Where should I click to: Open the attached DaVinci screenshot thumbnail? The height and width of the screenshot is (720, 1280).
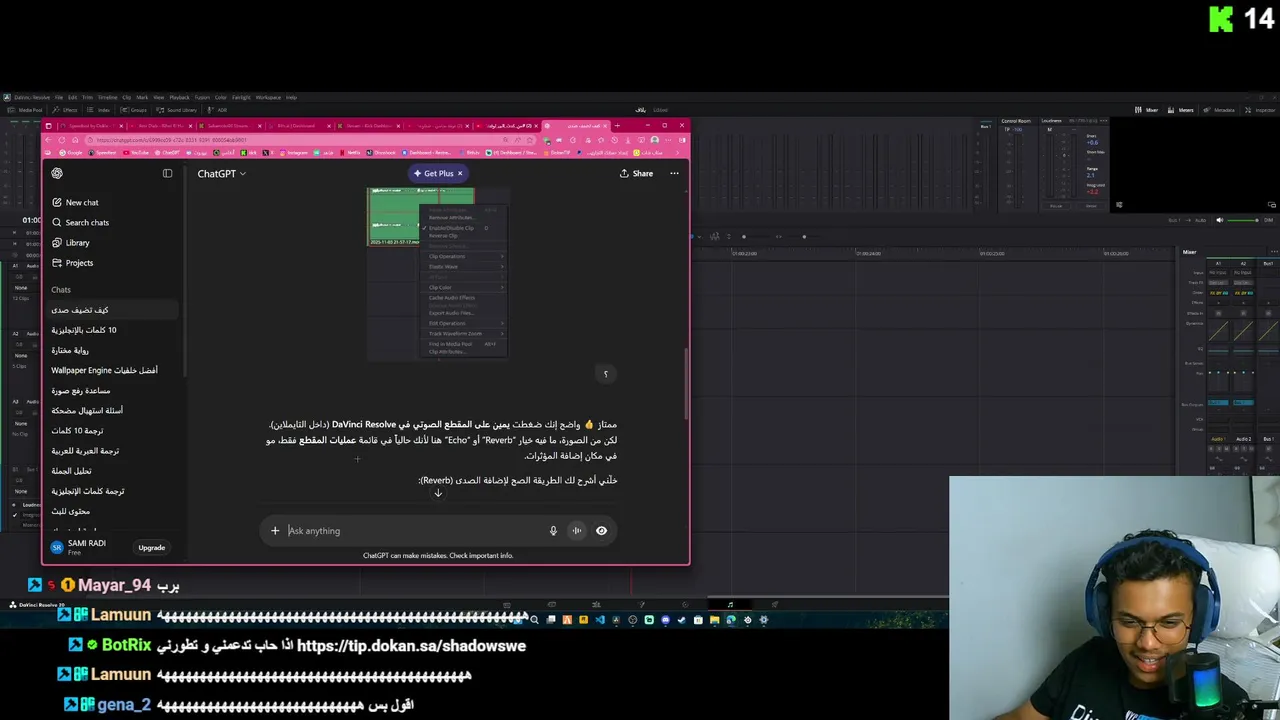click(437, 273)
